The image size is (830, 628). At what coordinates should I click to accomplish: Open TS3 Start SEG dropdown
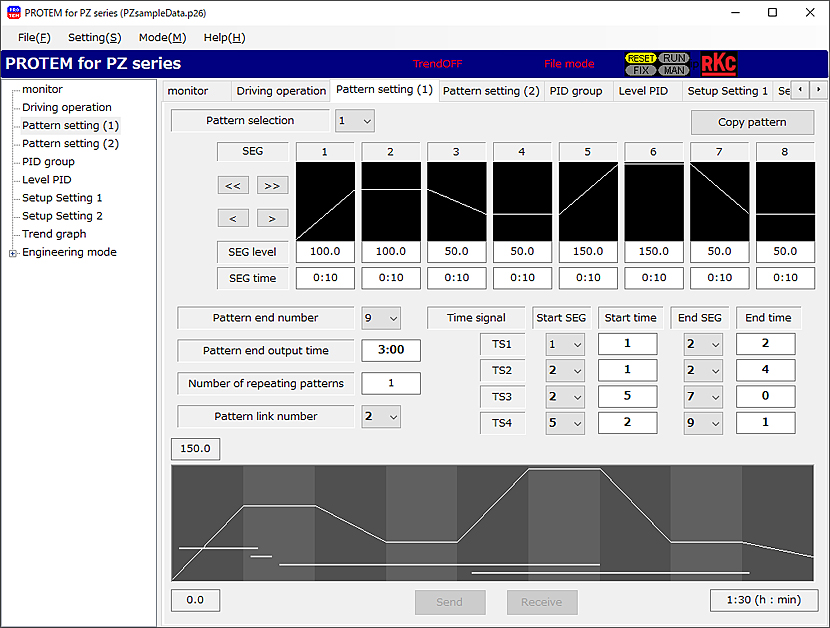point(565,397)
